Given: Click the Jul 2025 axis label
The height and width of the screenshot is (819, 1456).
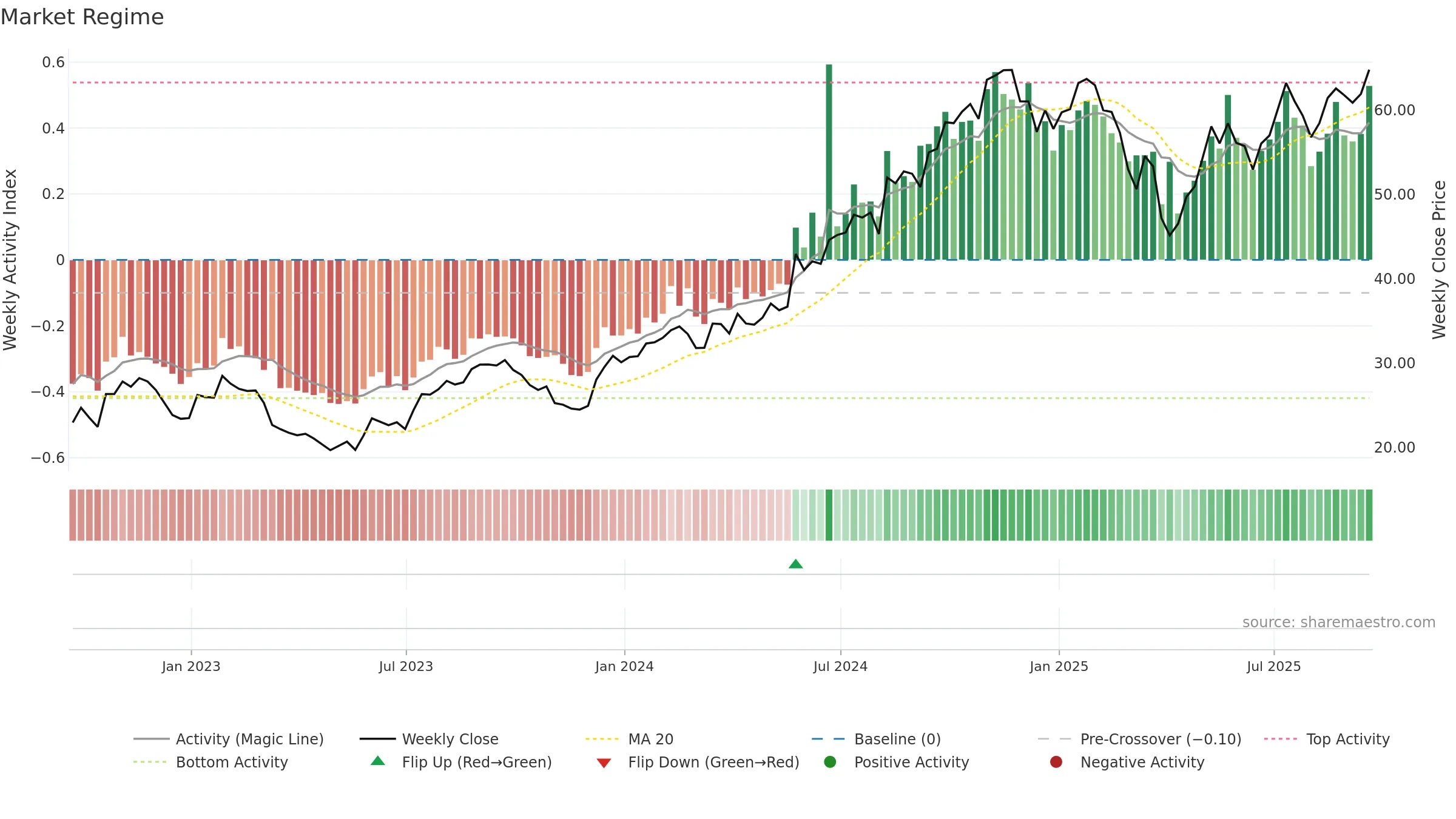Looking at the screenshot, I should click(x=1274, y=666).
